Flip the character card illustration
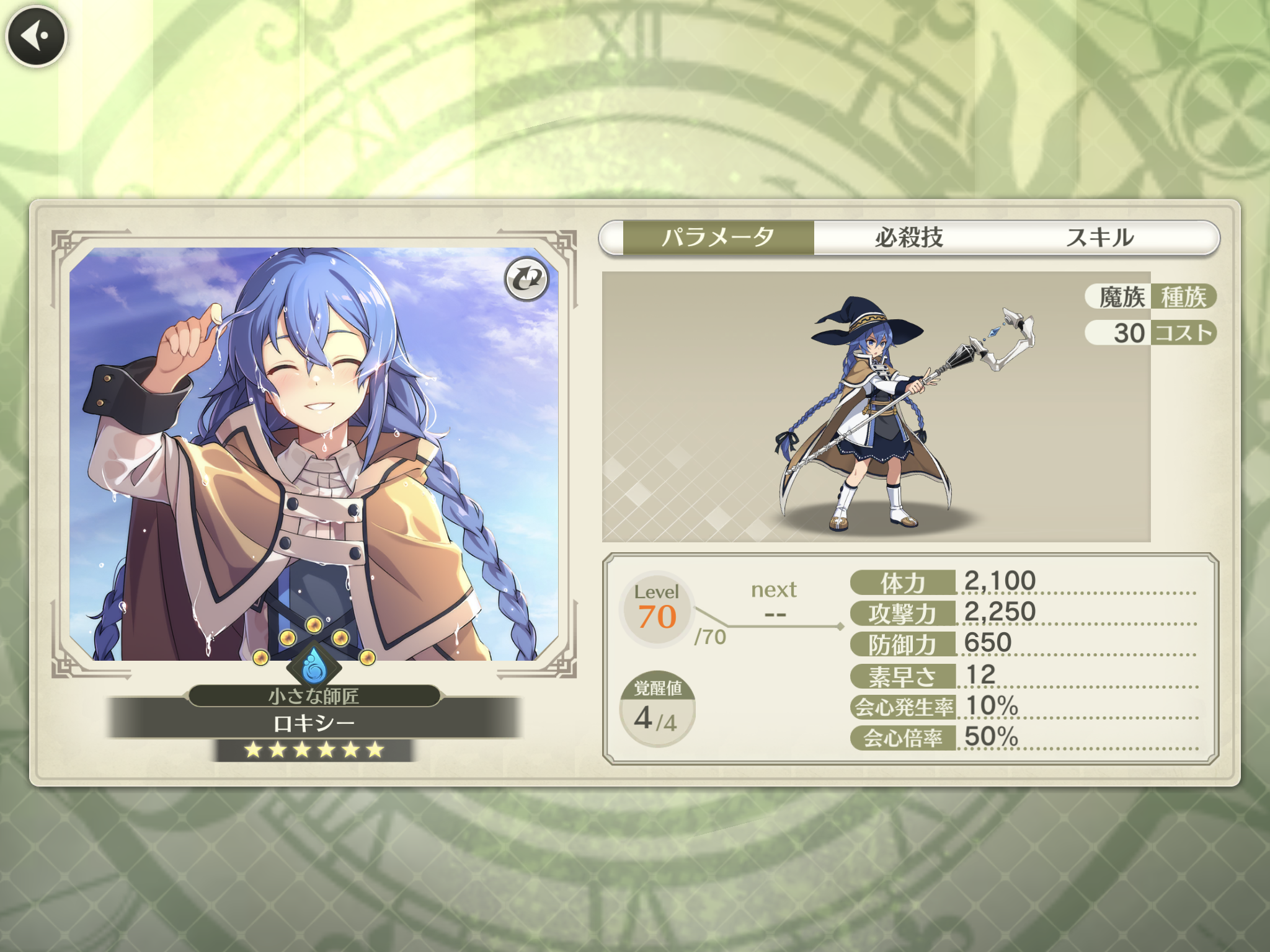The image size is (1270, 952). tap(526, 278)
